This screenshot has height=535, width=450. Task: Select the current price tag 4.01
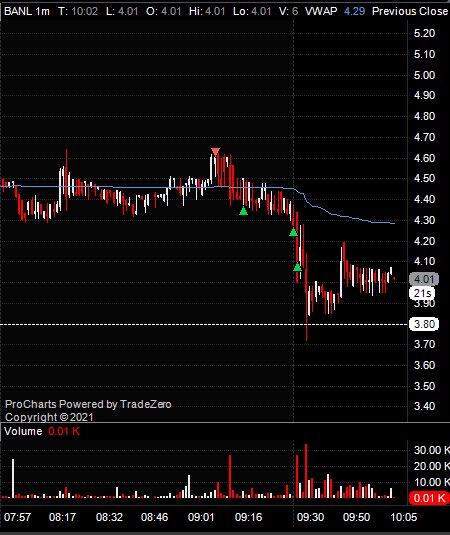click(424, 279)
